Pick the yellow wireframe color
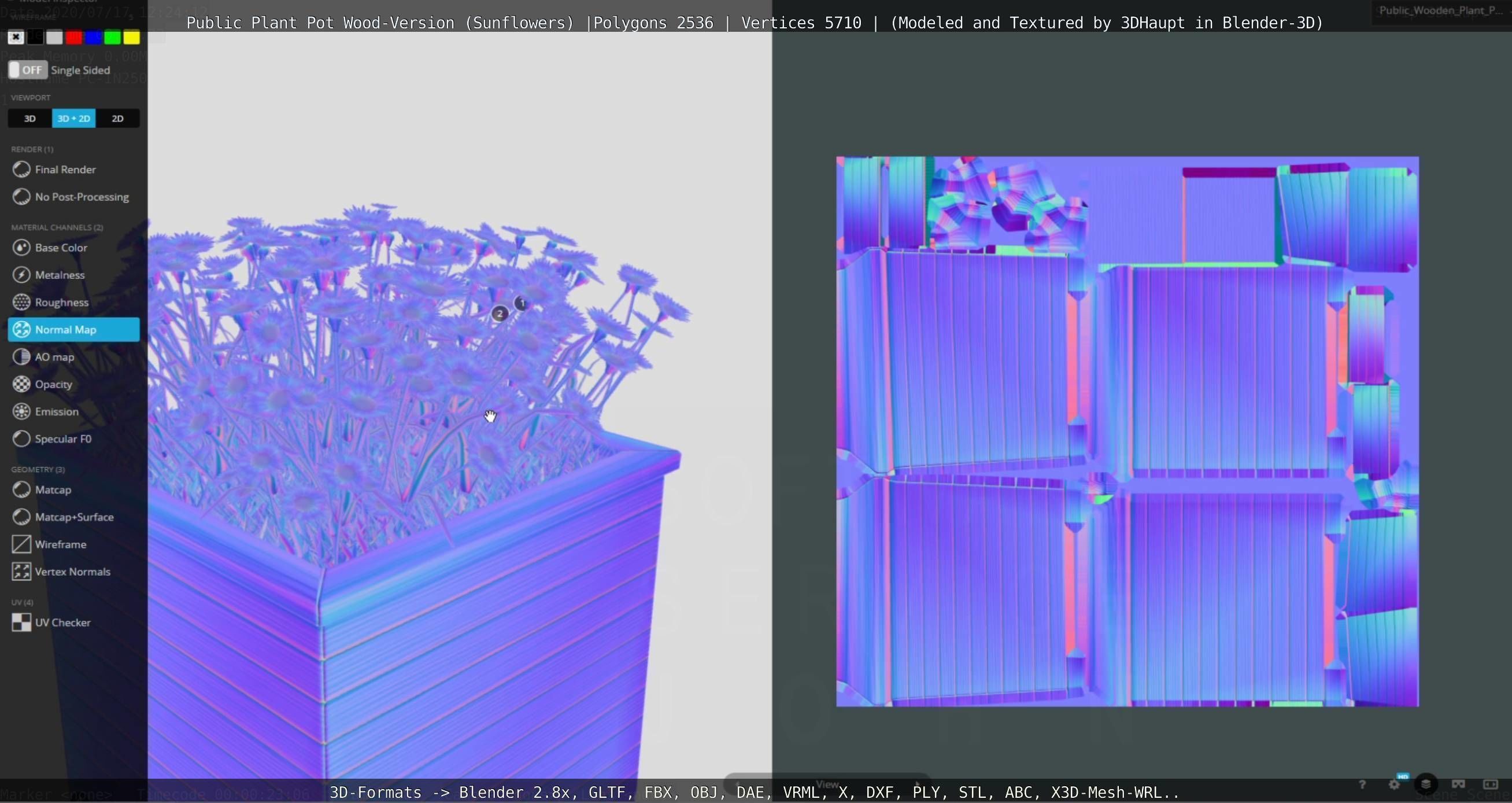This screenshot has width=1512, height=803. (132, 38)
